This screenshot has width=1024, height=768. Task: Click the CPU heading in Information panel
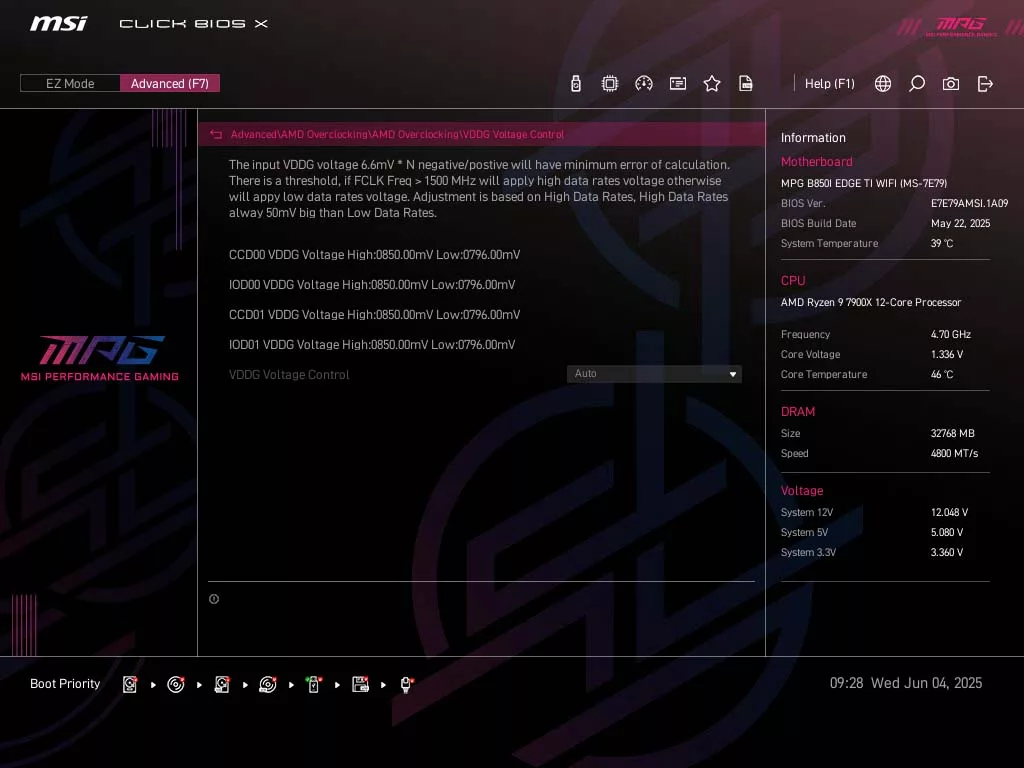793,280
